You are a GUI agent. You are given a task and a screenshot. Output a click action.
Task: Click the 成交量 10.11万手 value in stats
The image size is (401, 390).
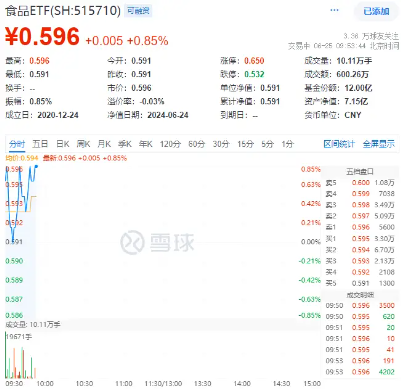(x=354, y=61)
